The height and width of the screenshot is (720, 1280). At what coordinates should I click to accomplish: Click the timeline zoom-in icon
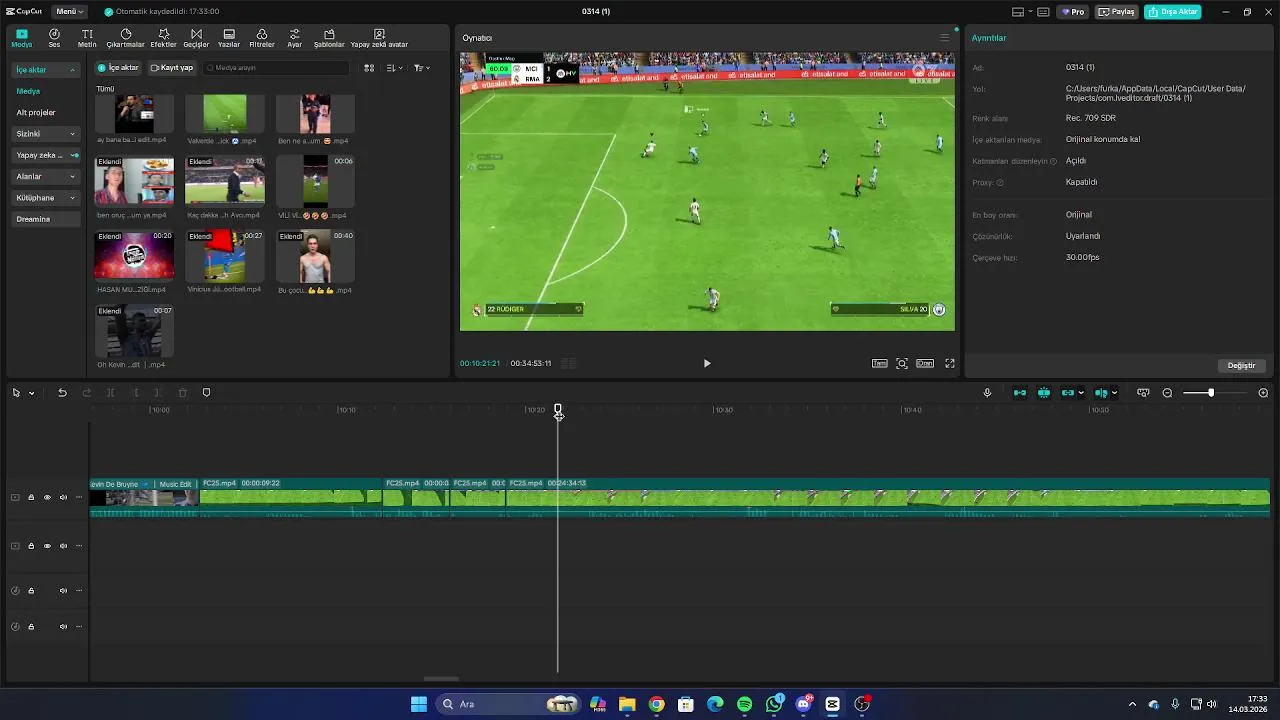coord(1263,393)
